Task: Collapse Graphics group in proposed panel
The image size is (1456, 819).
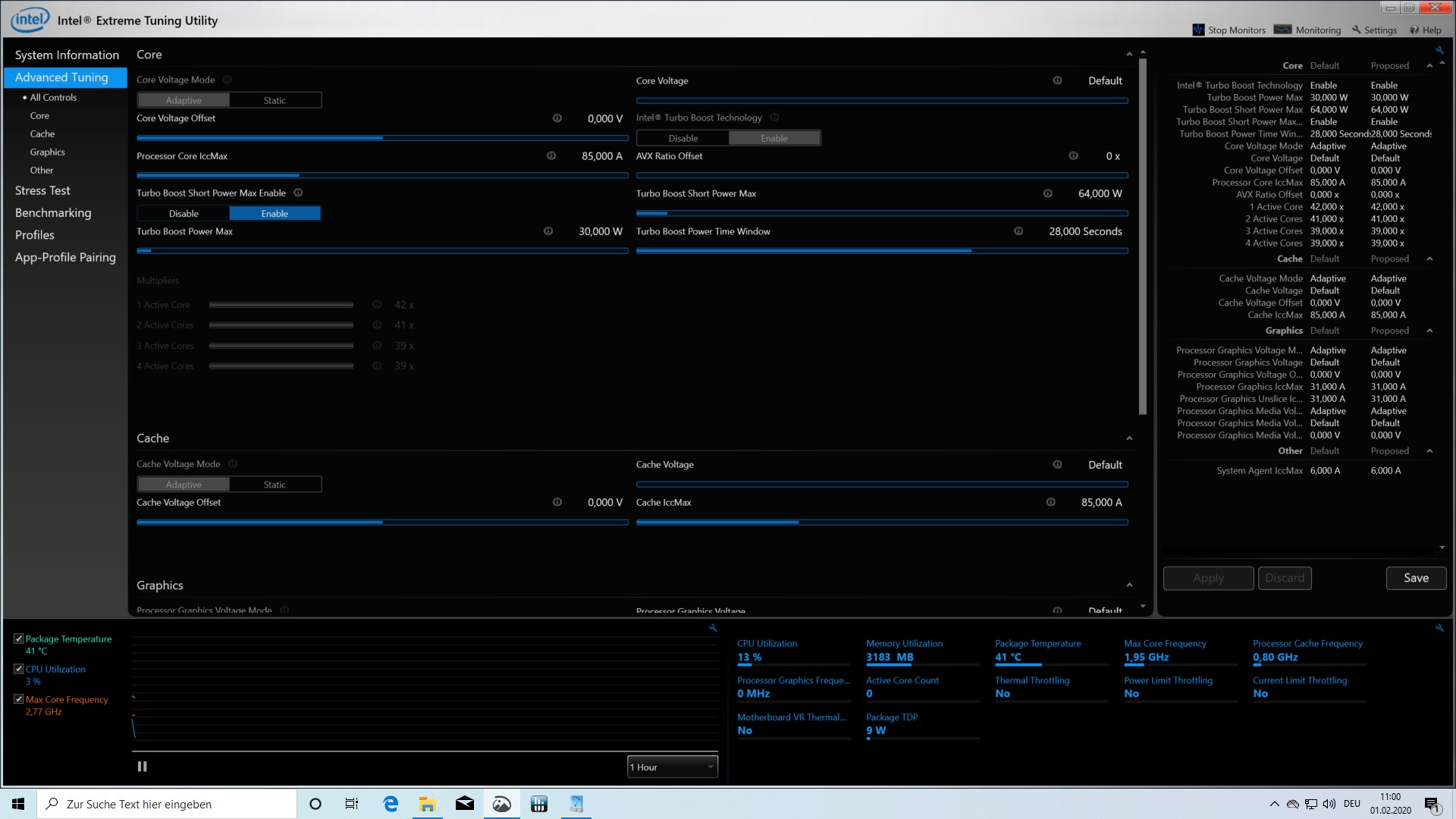Action: 1429,331
